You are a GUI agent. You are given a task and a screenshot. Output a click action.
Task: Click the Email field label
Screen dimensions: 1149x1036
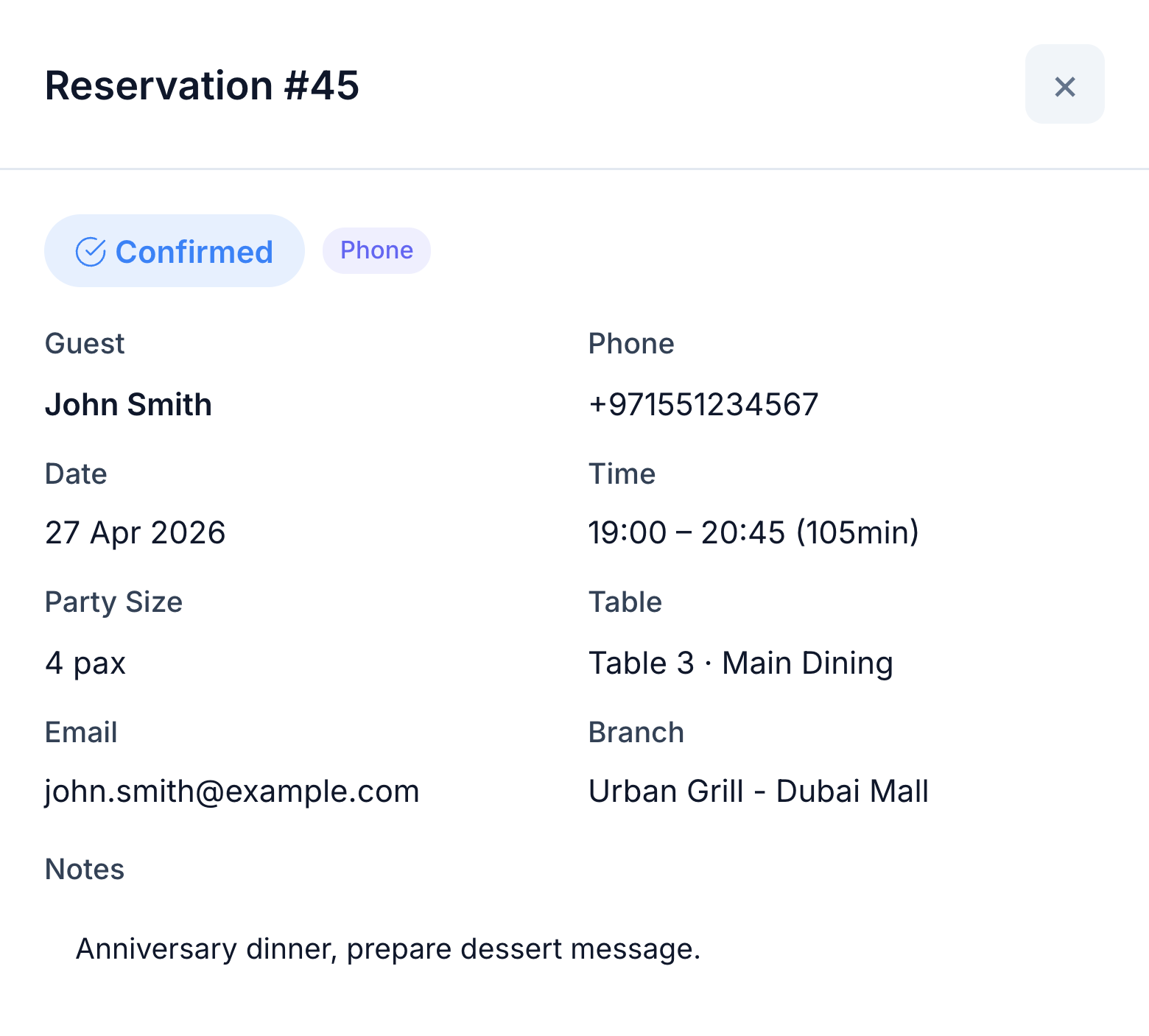pyautogui.click(x=81, y=733)
